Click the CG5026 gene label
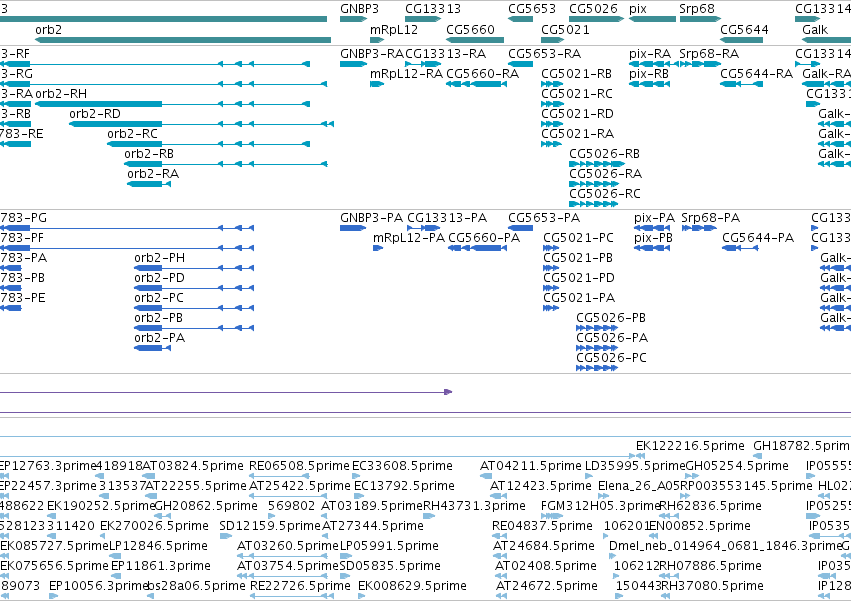This screenshot has width=851, height=601. coord(593,9)
